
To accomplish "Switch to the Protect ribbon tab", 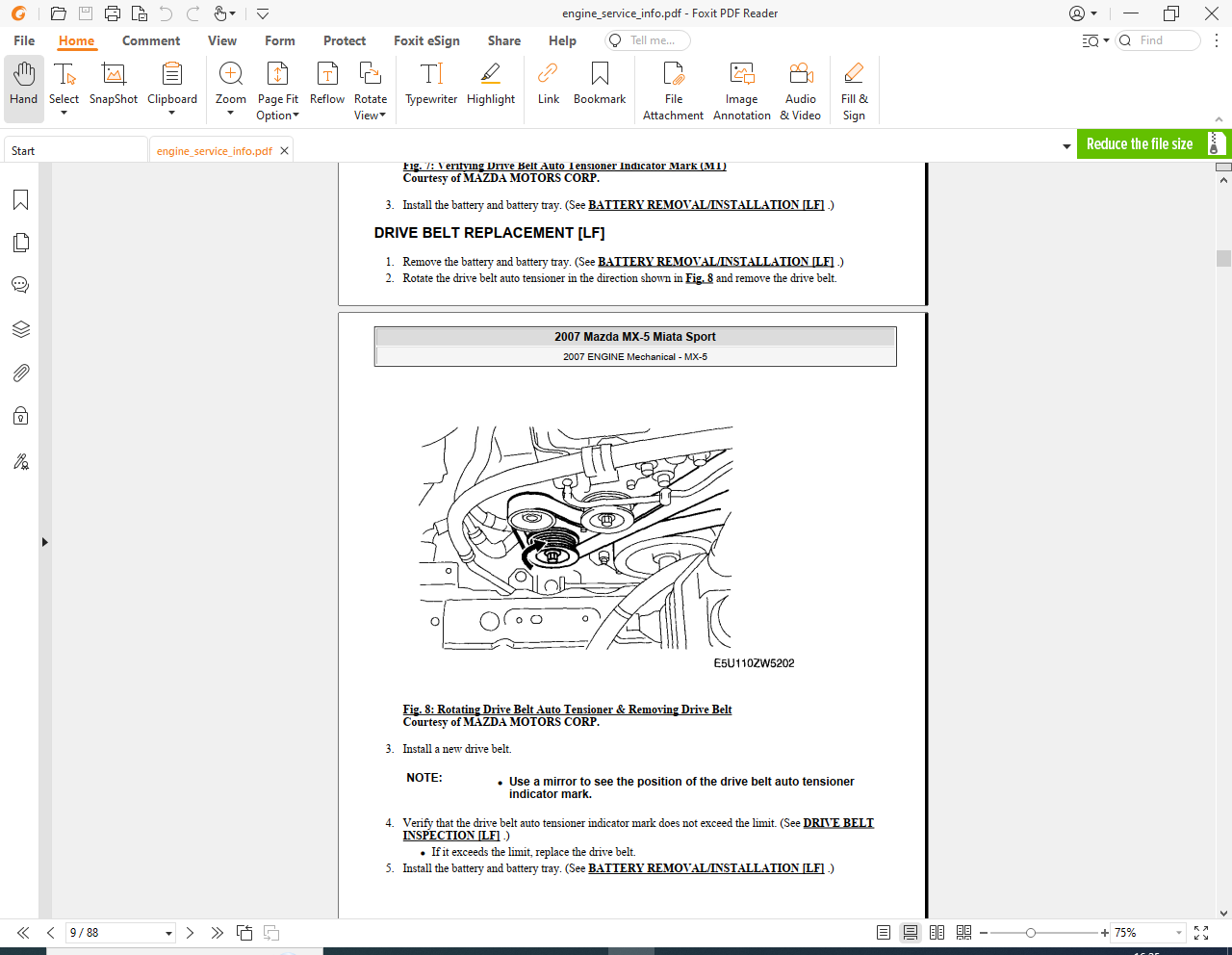I will 345,40.
